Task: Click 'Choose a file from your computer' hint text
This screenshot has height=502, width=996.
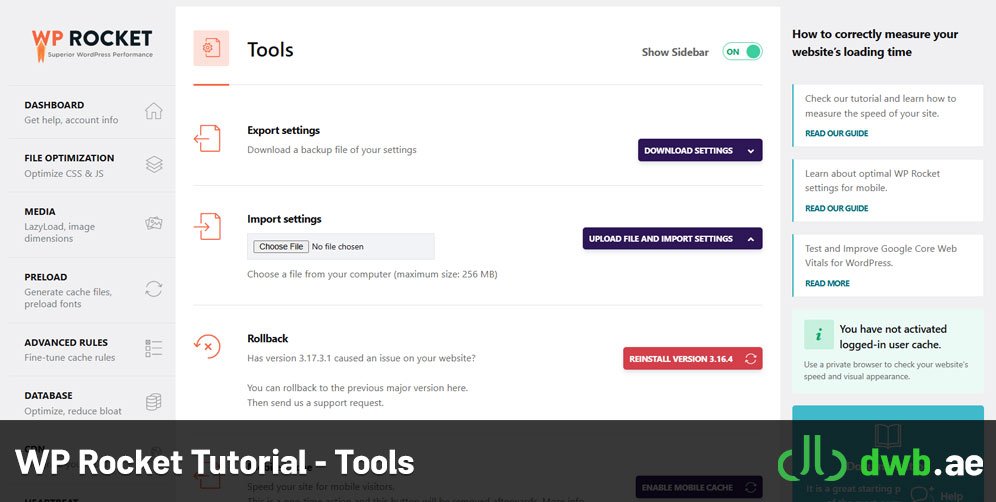Action: 372,275
